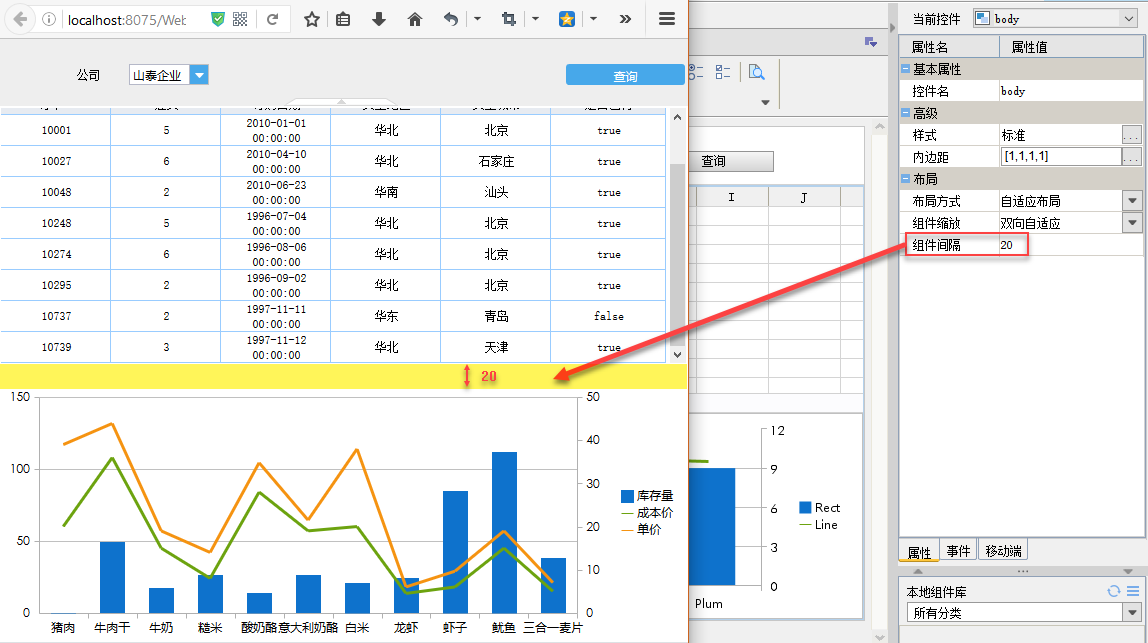1148x643 pixels.
Task: Collapse the 高级 section
Action: tap(906, 113)
